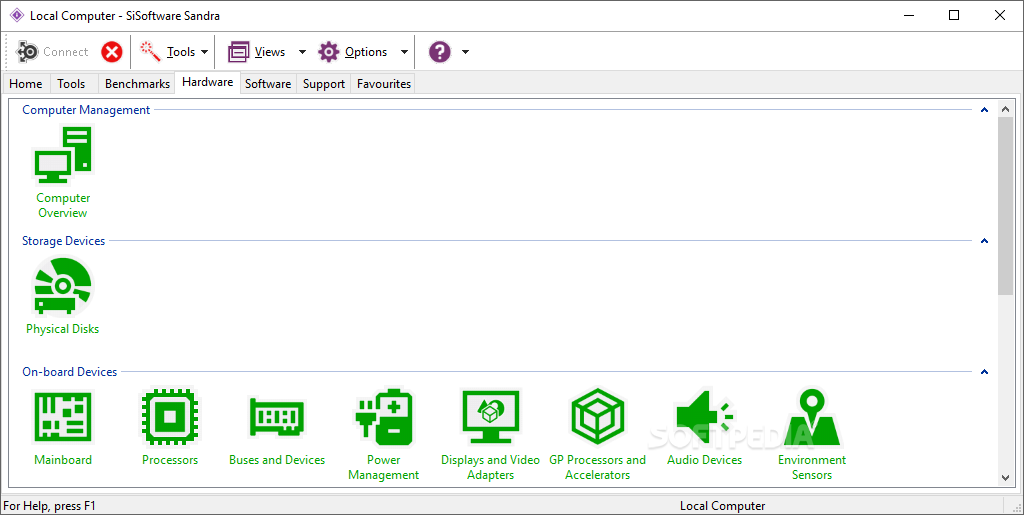Switch to the Benchmarks tab
1024x515 pixels.
[137, 84]
